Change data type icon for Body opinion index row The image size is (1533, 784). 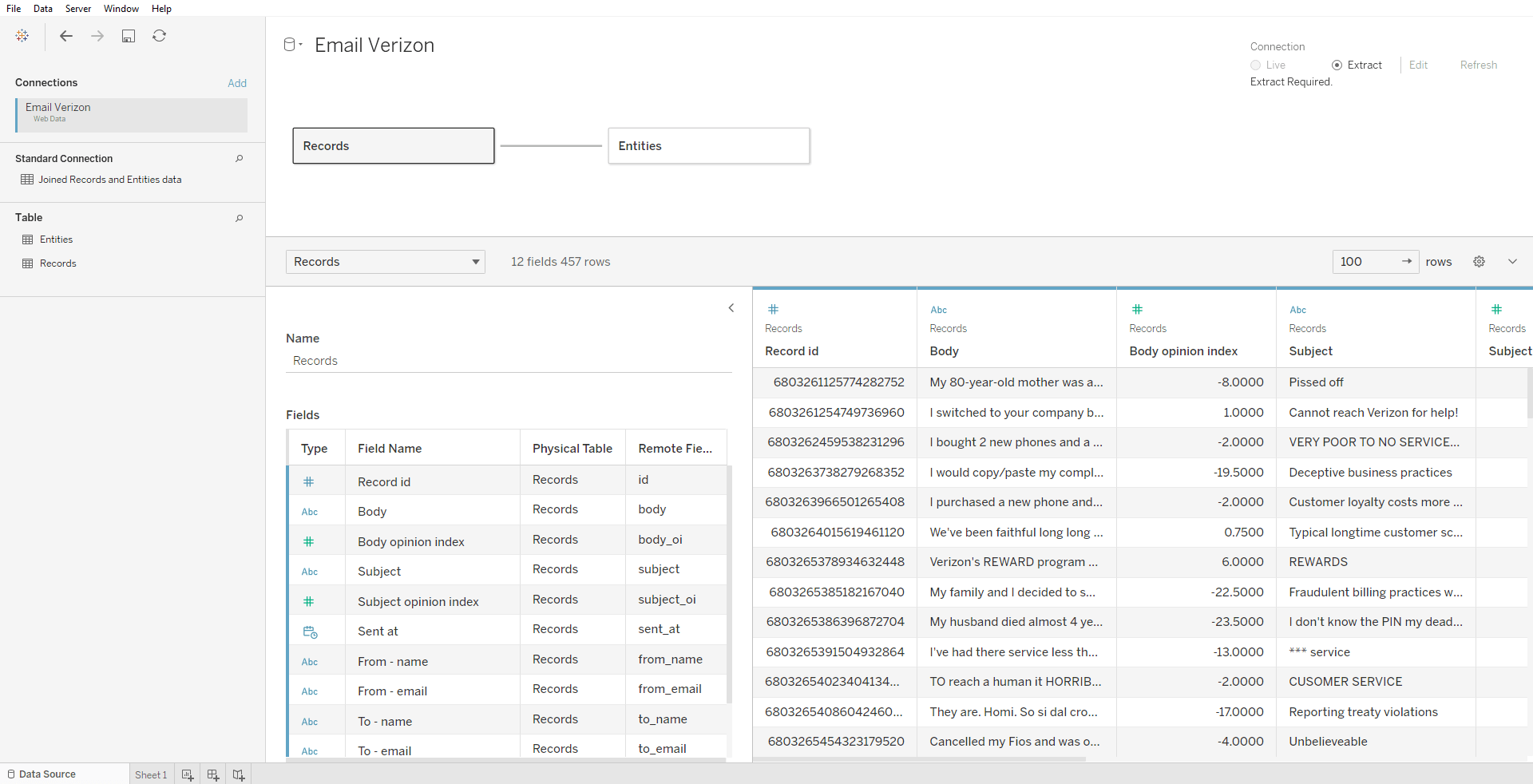[x=309, y=542]
